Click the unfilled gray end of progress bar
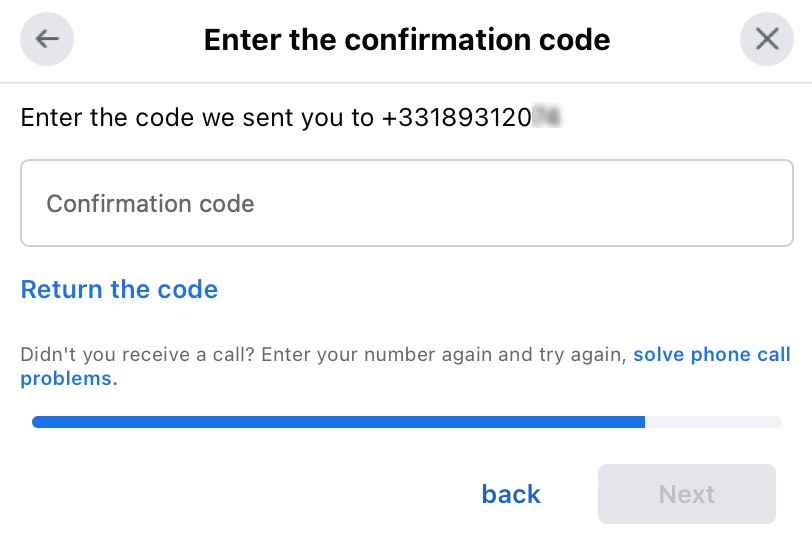The width and height of the screenshot is (812, 540). click(x=714, y=422)
